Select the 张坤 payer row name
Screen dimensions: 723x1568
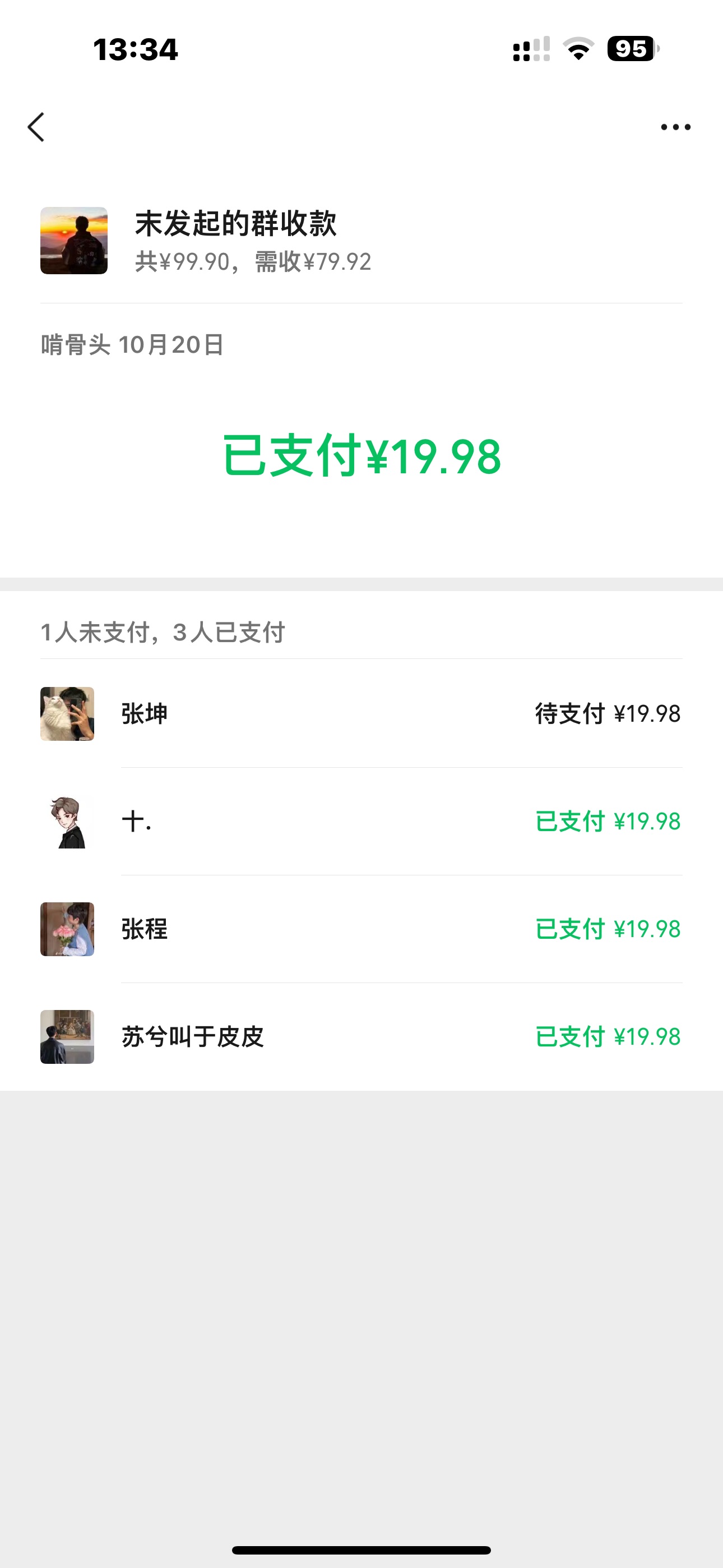(x=144, y=714)
